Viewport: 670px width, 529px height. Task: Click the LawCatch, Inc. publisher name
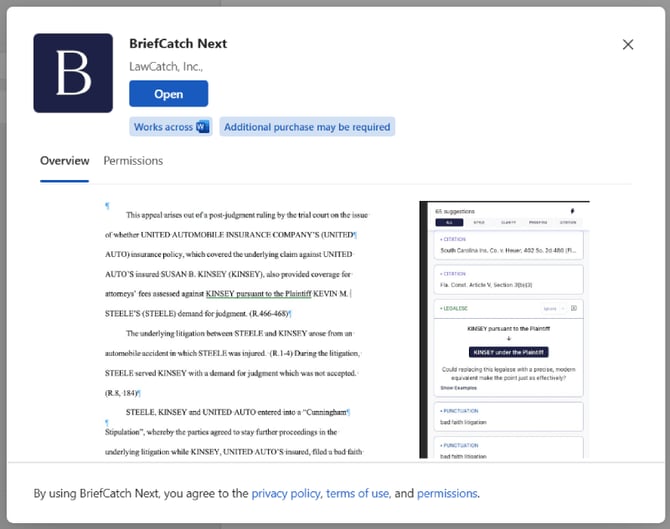(x=166, y=67)
